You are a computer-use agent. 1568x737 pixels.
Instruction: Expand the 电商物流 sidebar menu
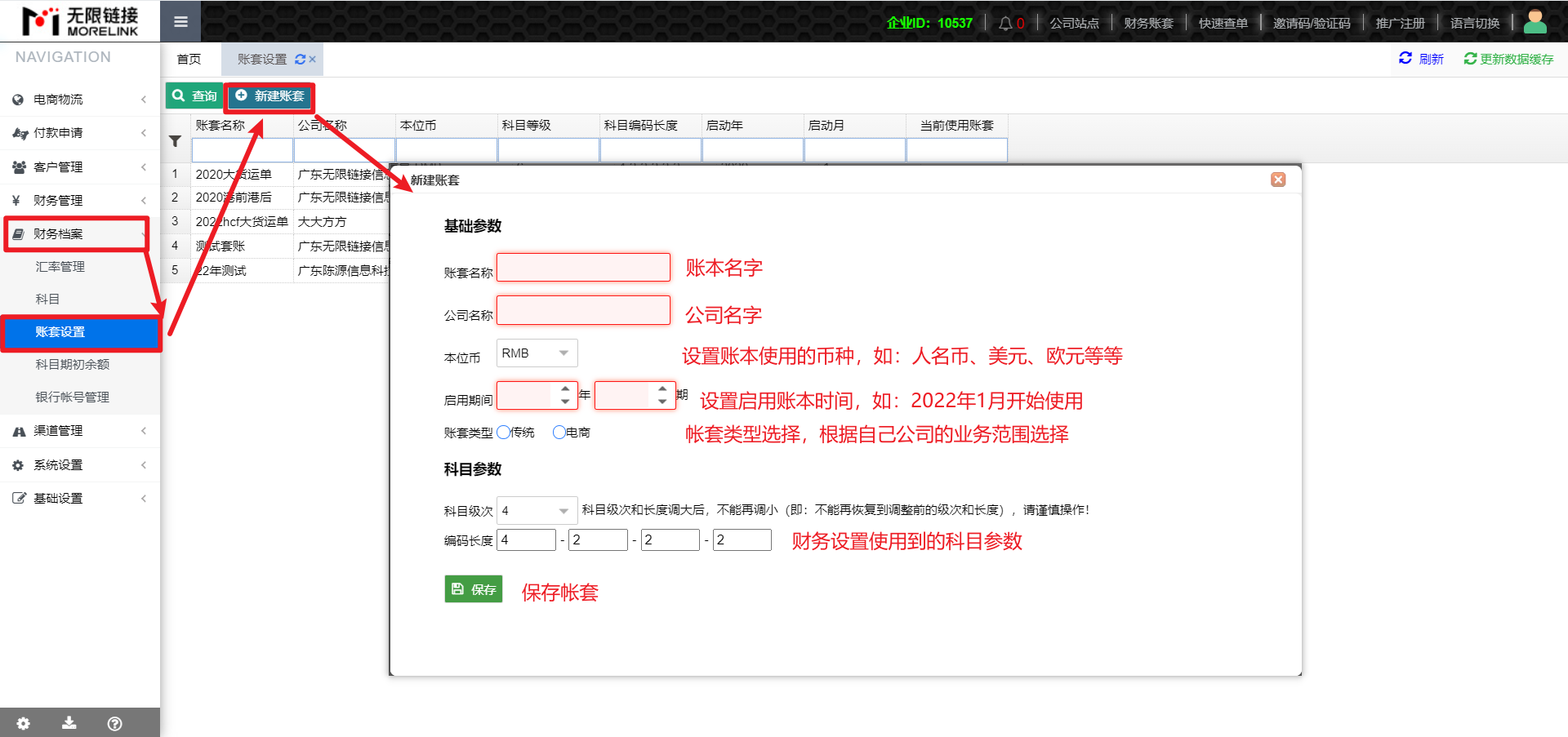pyautogui.click(x=79, y=100)
